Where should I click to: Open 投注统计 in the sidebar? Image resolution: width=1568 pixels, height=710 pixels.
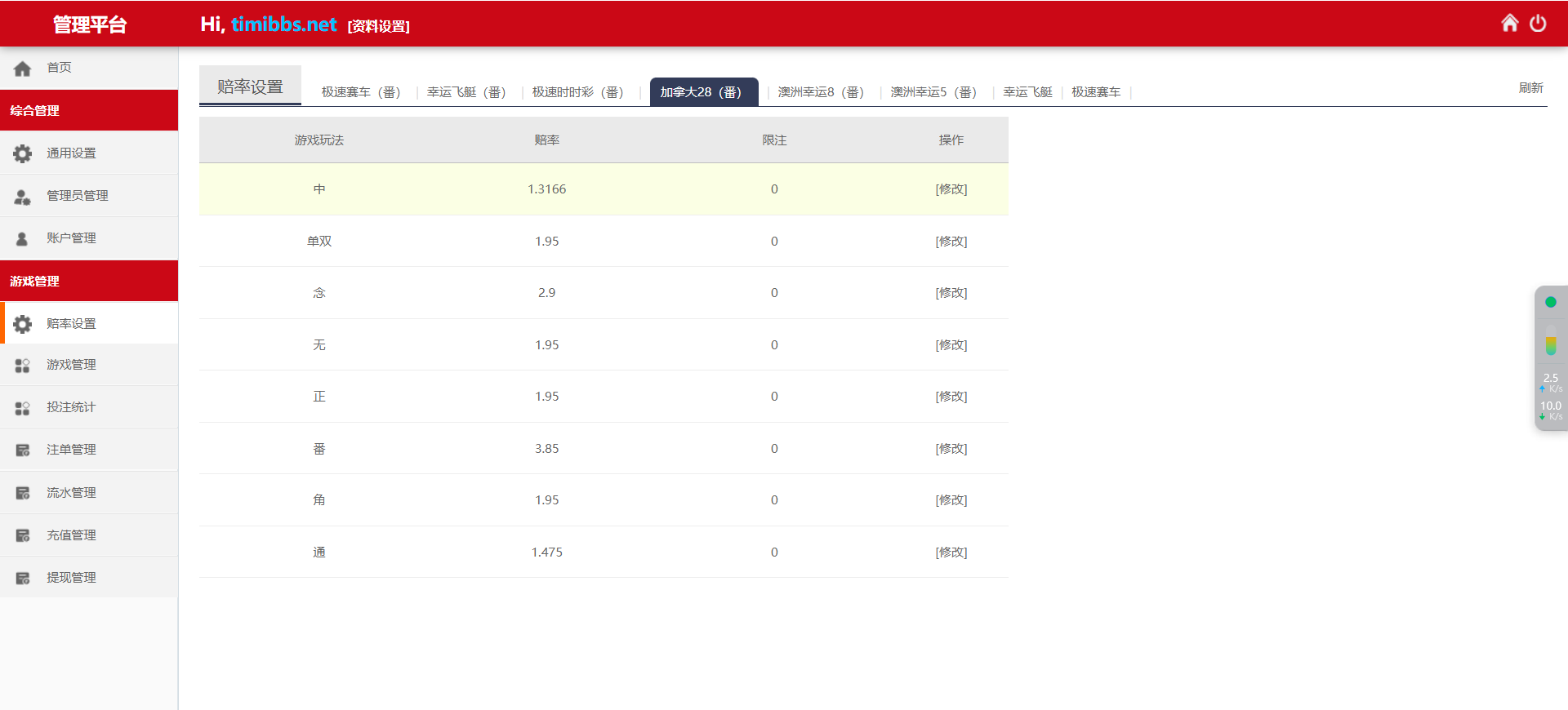point(89,407)
